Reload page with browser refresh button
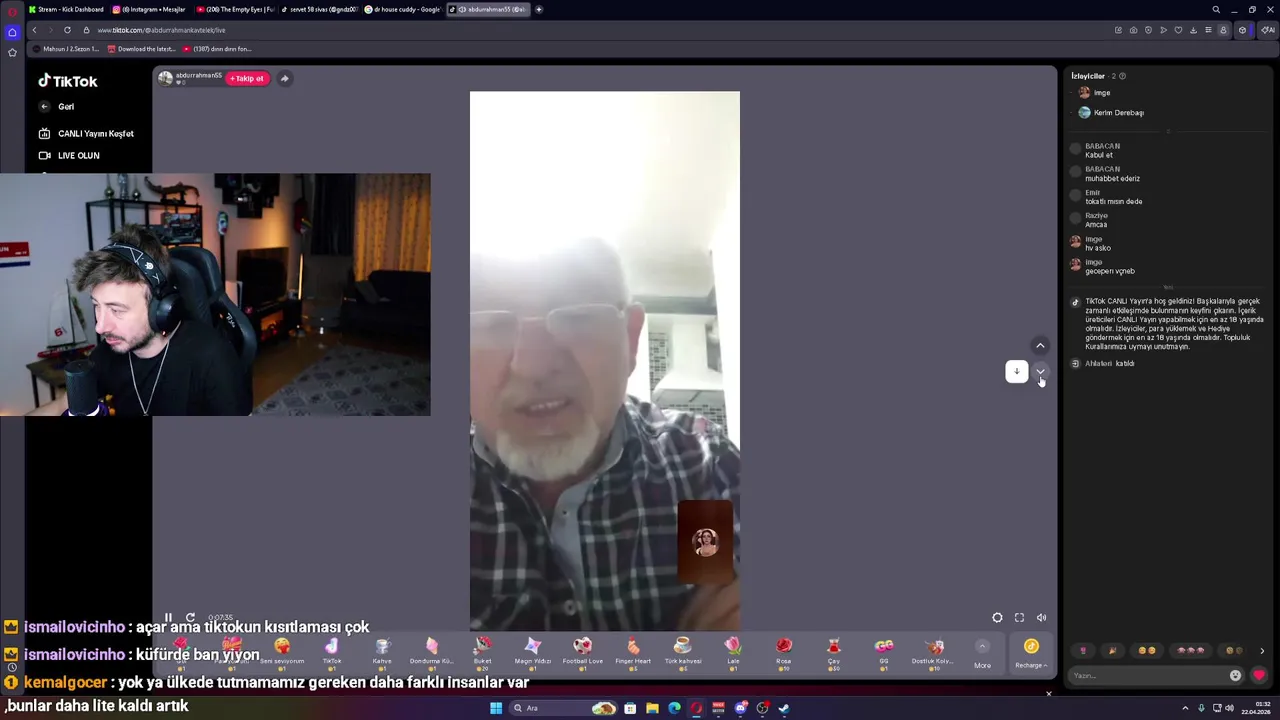The image size is (1280, 720). pyautogui.click(x=67, y=30)
